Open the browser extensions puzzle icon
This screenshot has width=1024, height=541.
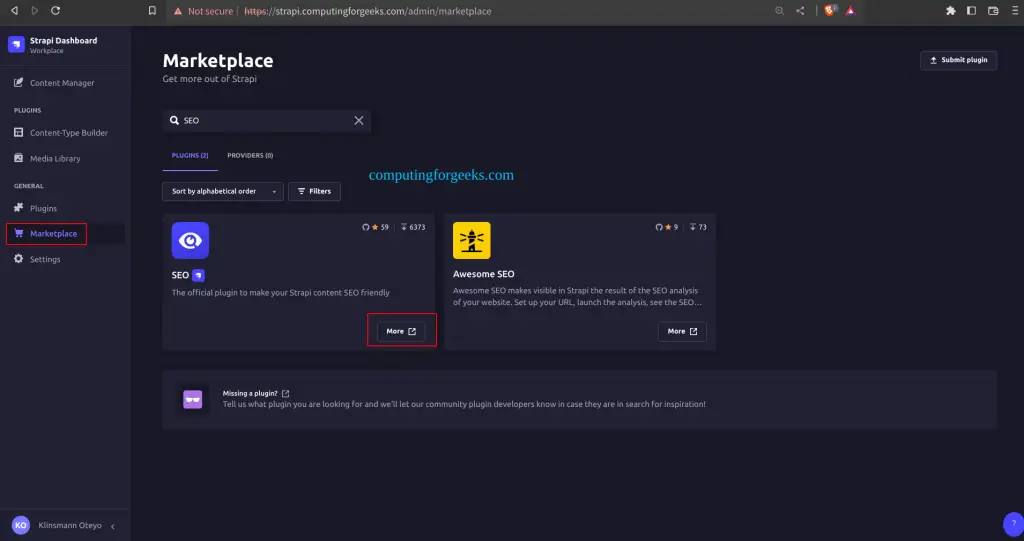click(951, 11)
